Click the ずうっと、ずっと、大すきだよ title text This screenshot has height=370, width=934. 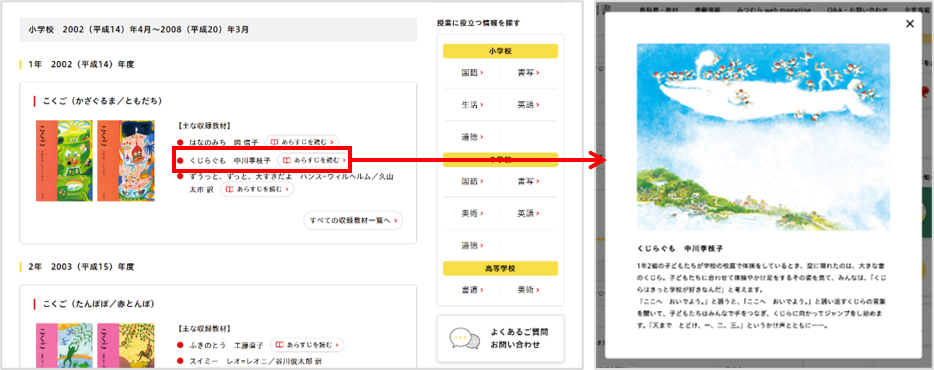(x=242, y=178)
